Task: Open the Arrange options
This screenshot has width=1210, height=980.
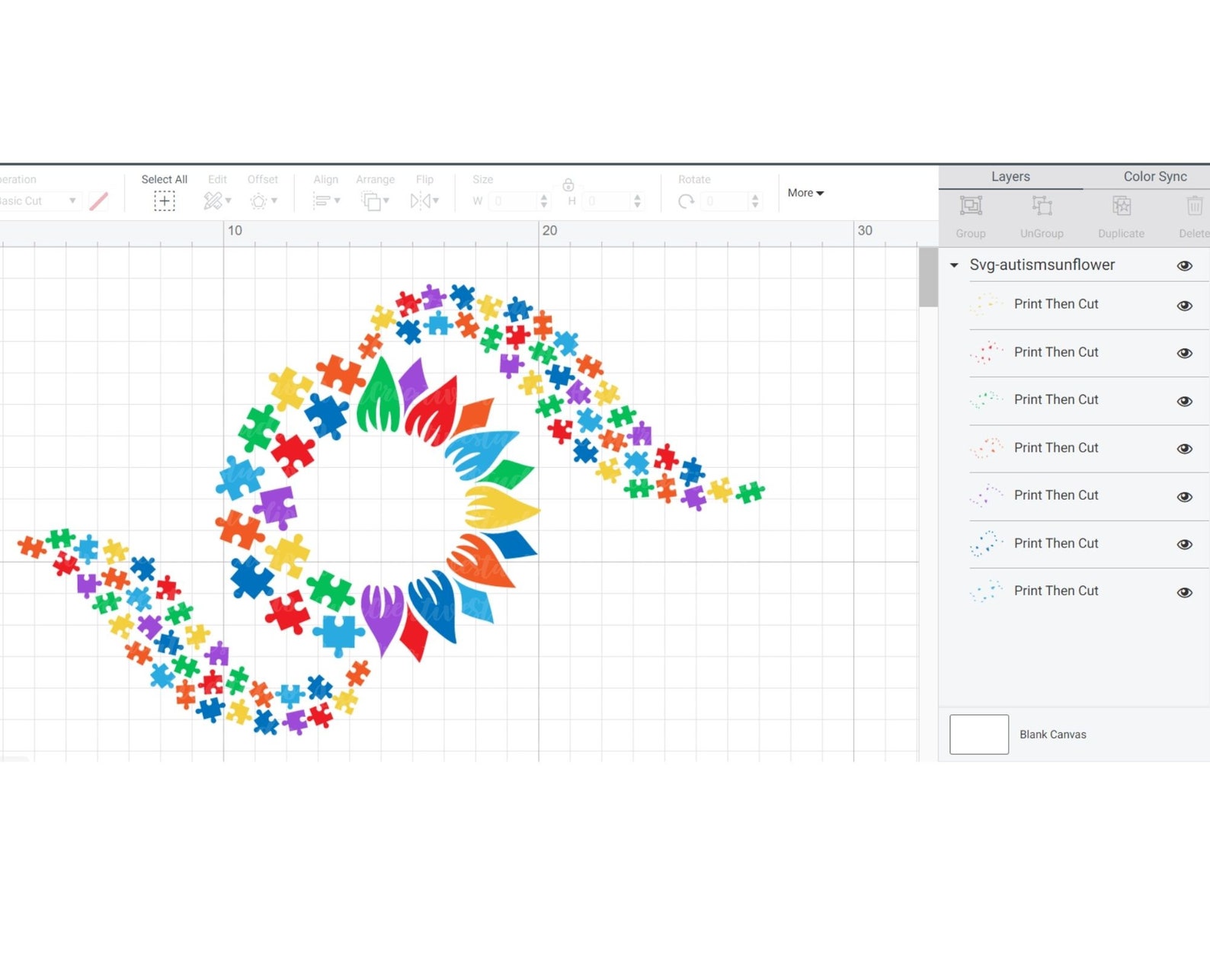Action: [x=371, y=201]
